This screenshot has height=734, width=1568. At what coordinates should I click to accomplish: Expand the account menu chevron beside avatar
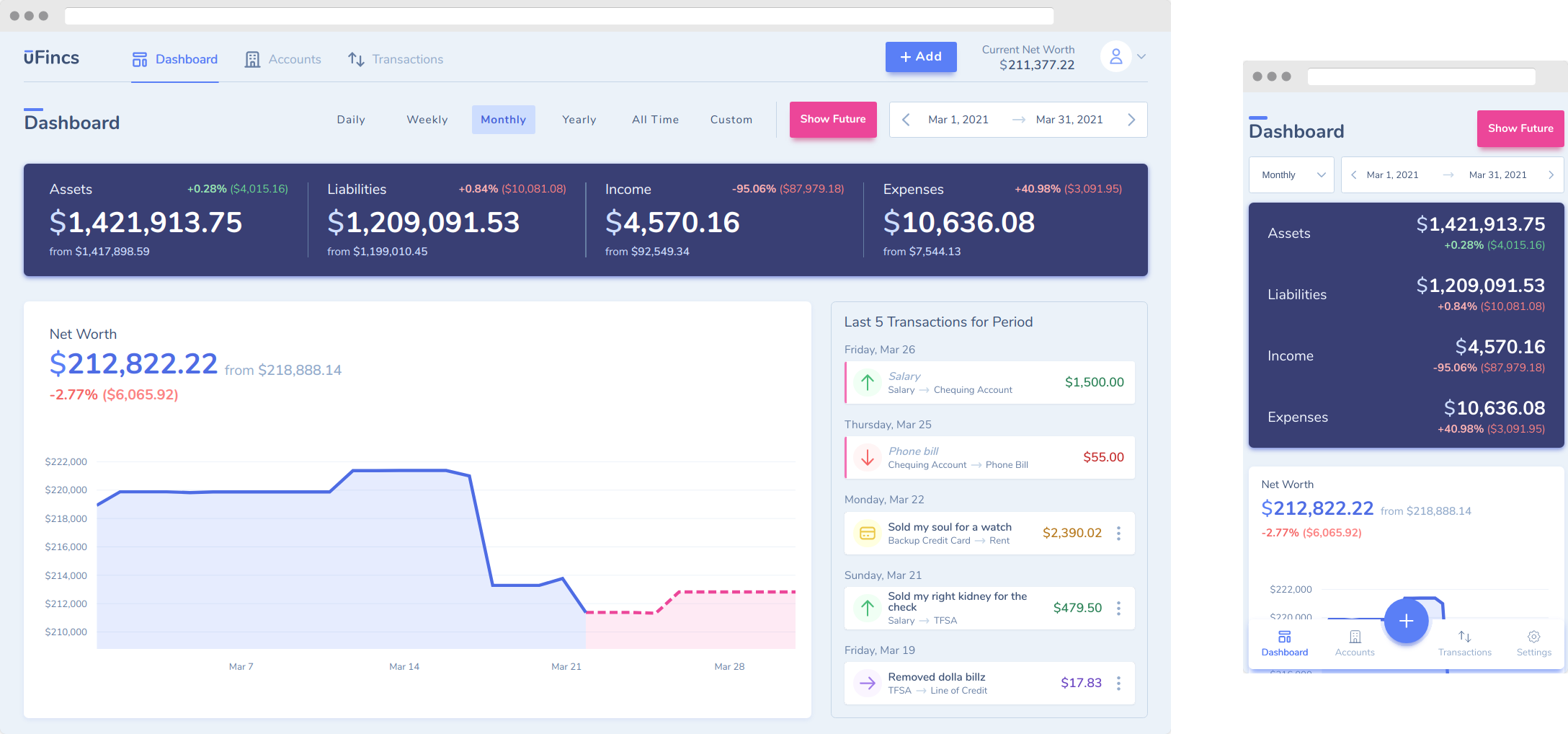pos(1141,56)
